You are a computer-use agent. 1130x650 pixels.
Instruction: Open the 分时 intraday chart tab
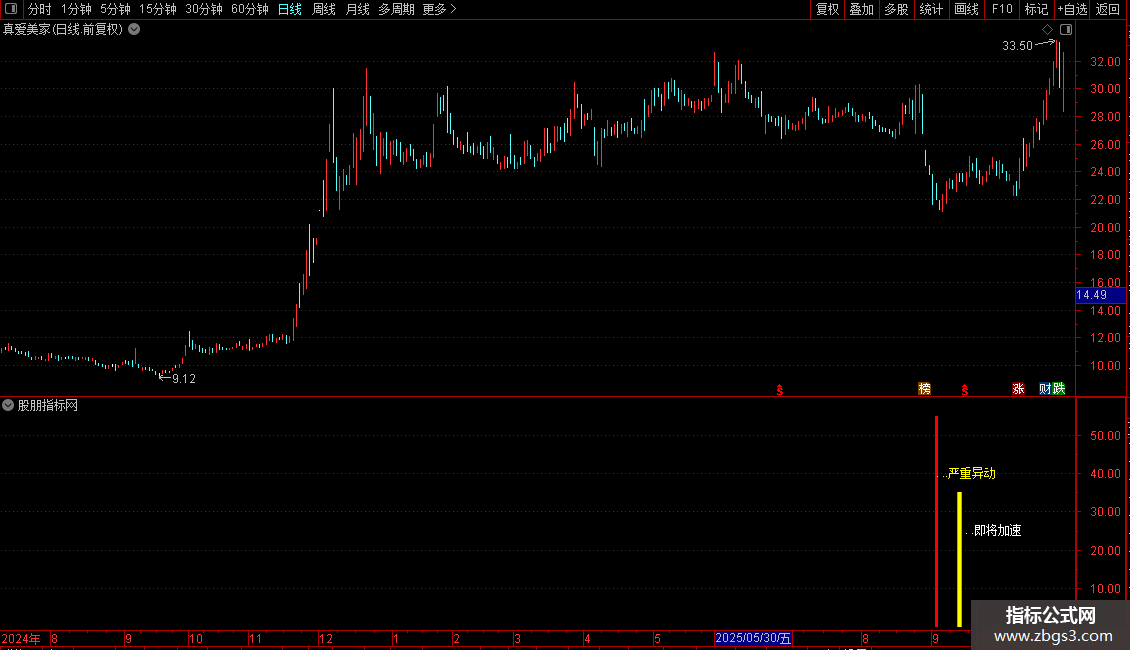(x=40, y=9)
